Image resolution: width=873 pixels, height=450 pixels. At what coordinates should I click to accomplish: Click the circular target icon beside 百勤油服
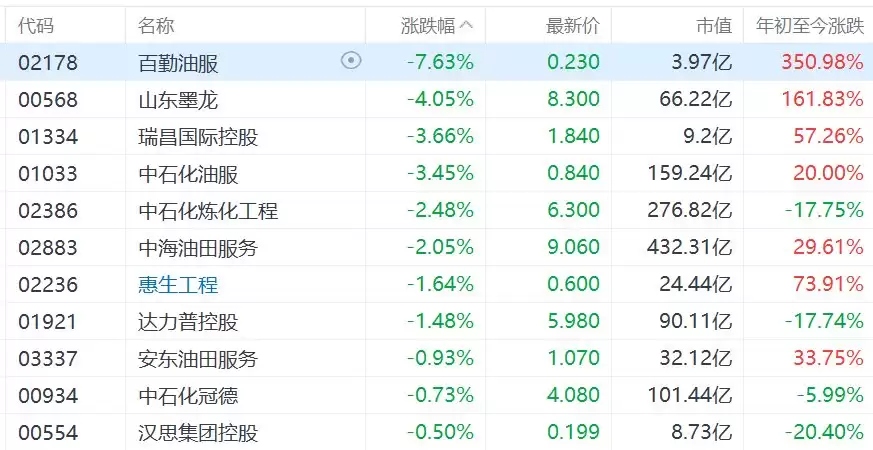point(350,61)
